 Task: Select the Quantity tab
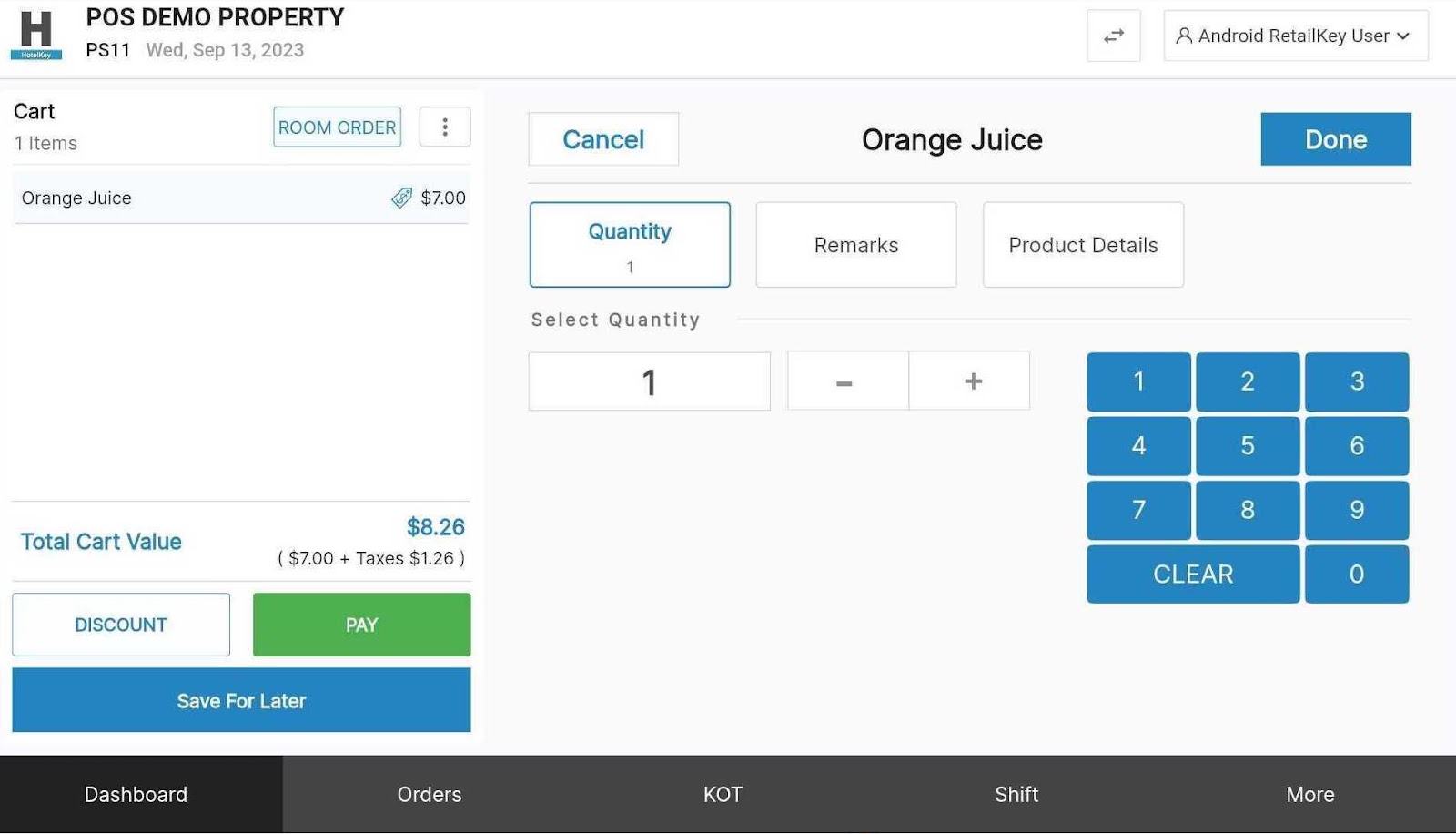coord(630,245)
